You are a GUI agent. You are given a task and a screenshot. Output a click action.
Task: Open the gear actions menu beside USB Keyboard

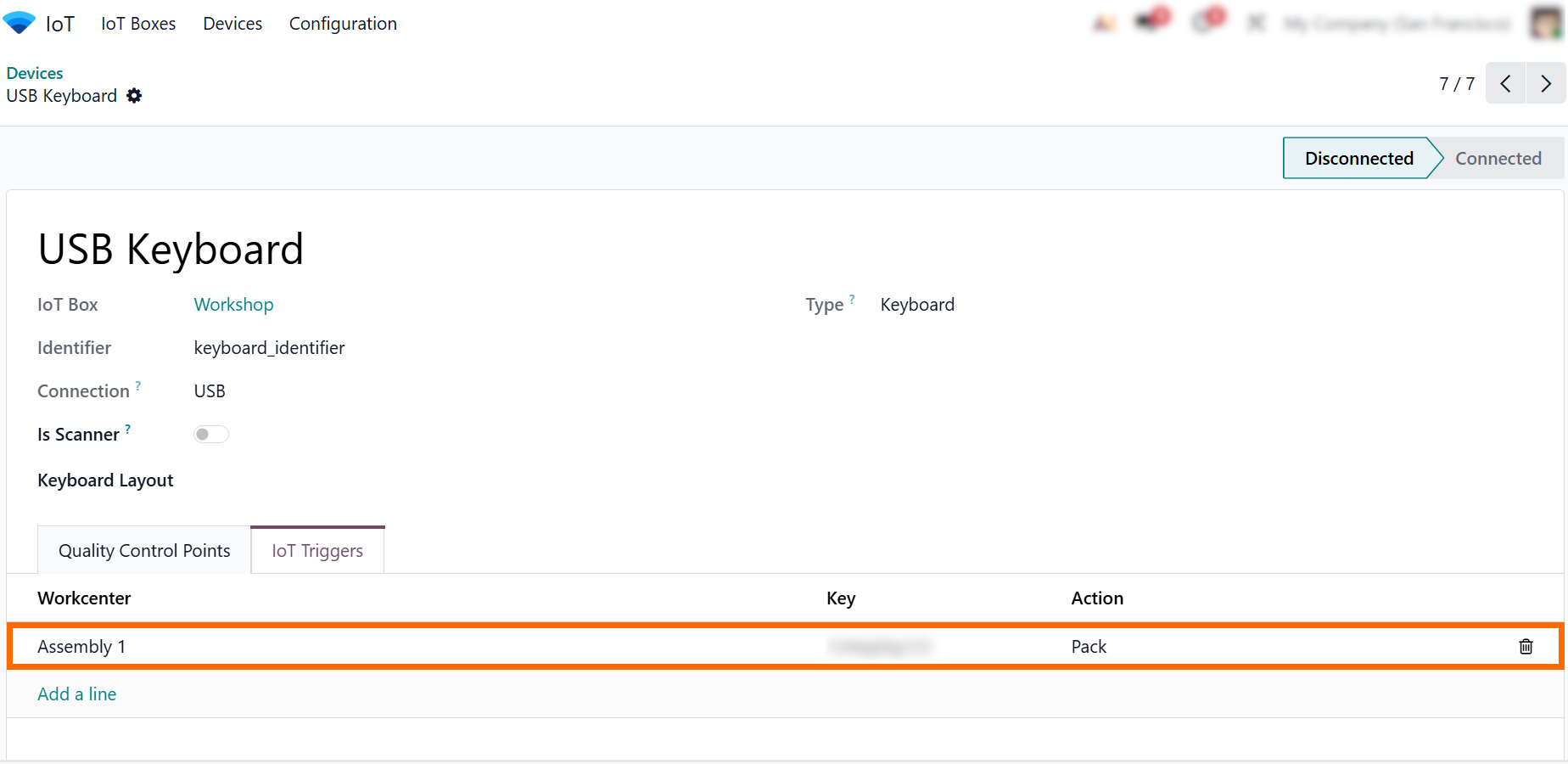point(134,96)
